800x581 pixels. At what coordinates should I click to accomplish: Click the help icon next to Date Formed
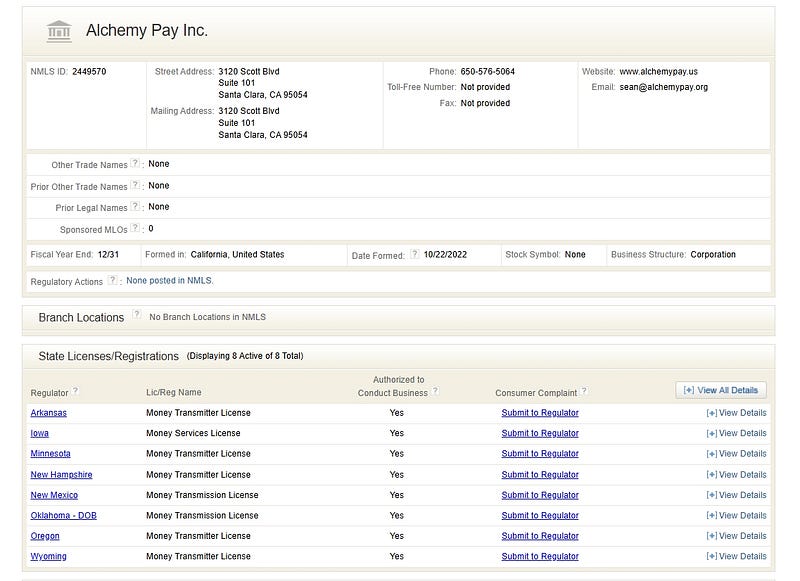pos(415,254)
